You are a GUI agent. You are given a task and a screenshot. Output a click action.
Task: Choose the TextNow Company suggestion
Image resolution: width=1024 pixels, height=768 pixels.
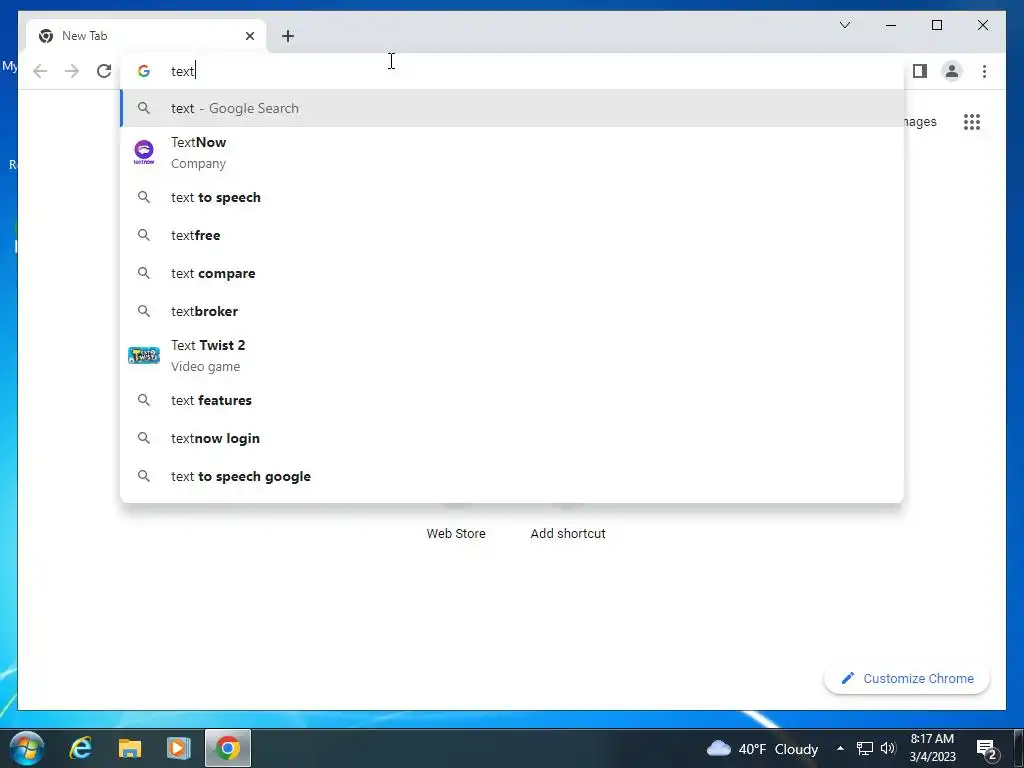click(513, 153)
